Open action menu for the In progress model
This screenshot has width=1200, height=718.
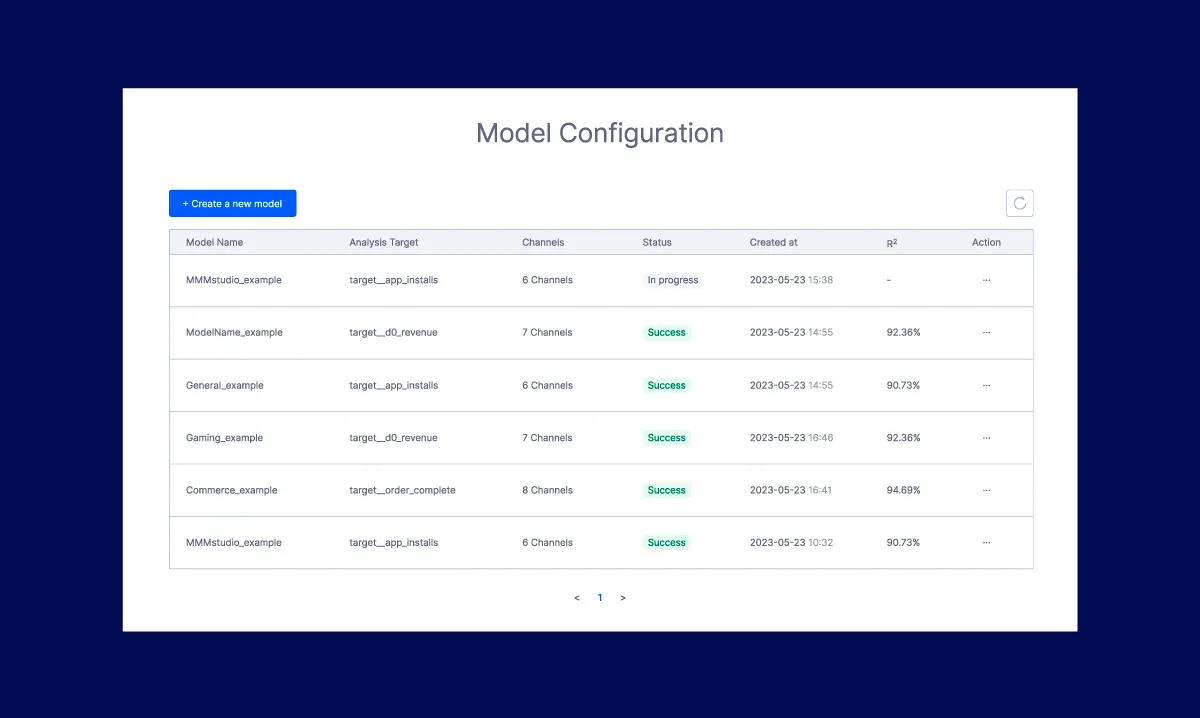(986, 280)
